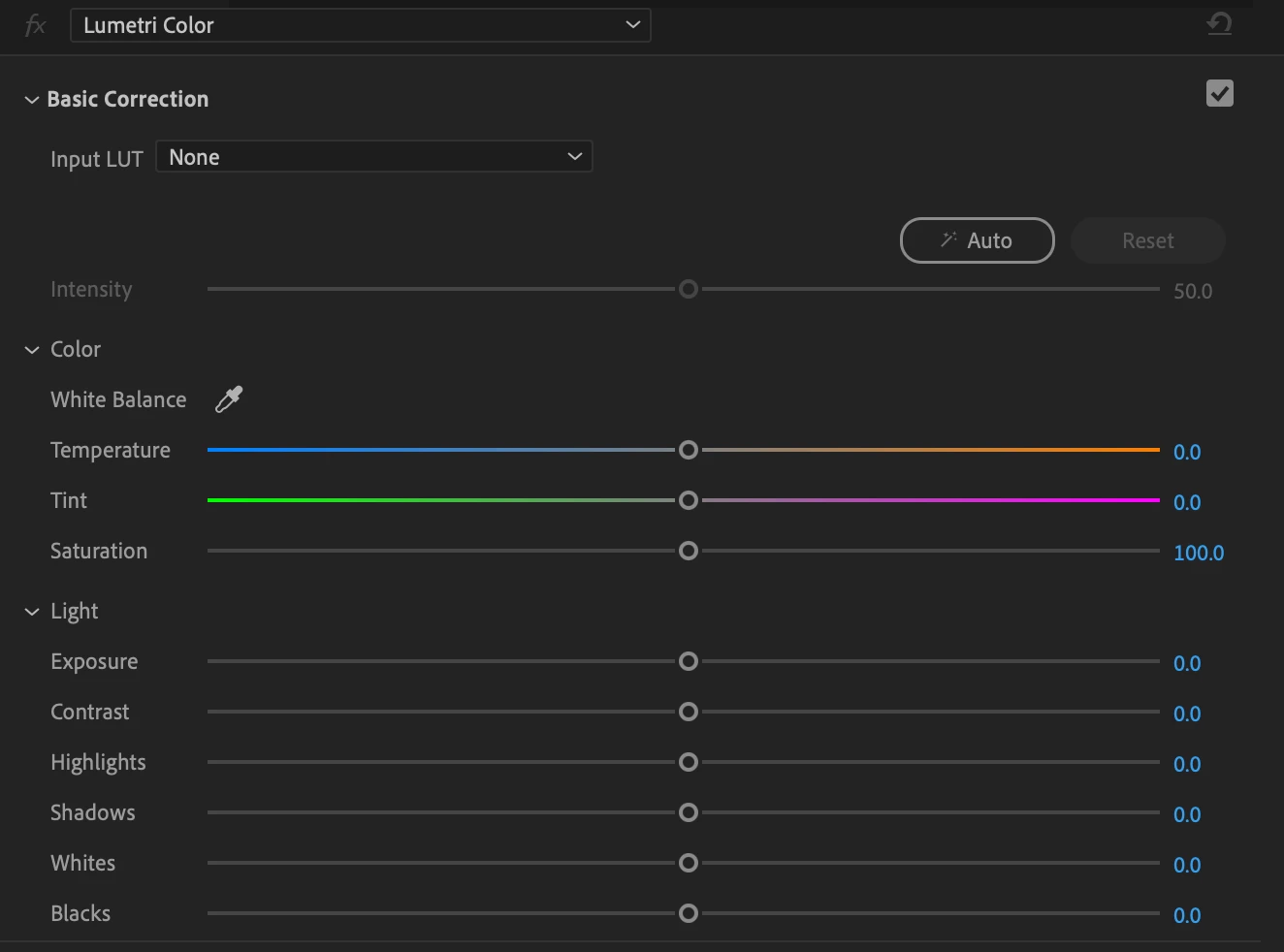Click the Basic Correction heading text
Image resolution: width=1284 pixels, height=952 pixels.
tap(128, 99)
